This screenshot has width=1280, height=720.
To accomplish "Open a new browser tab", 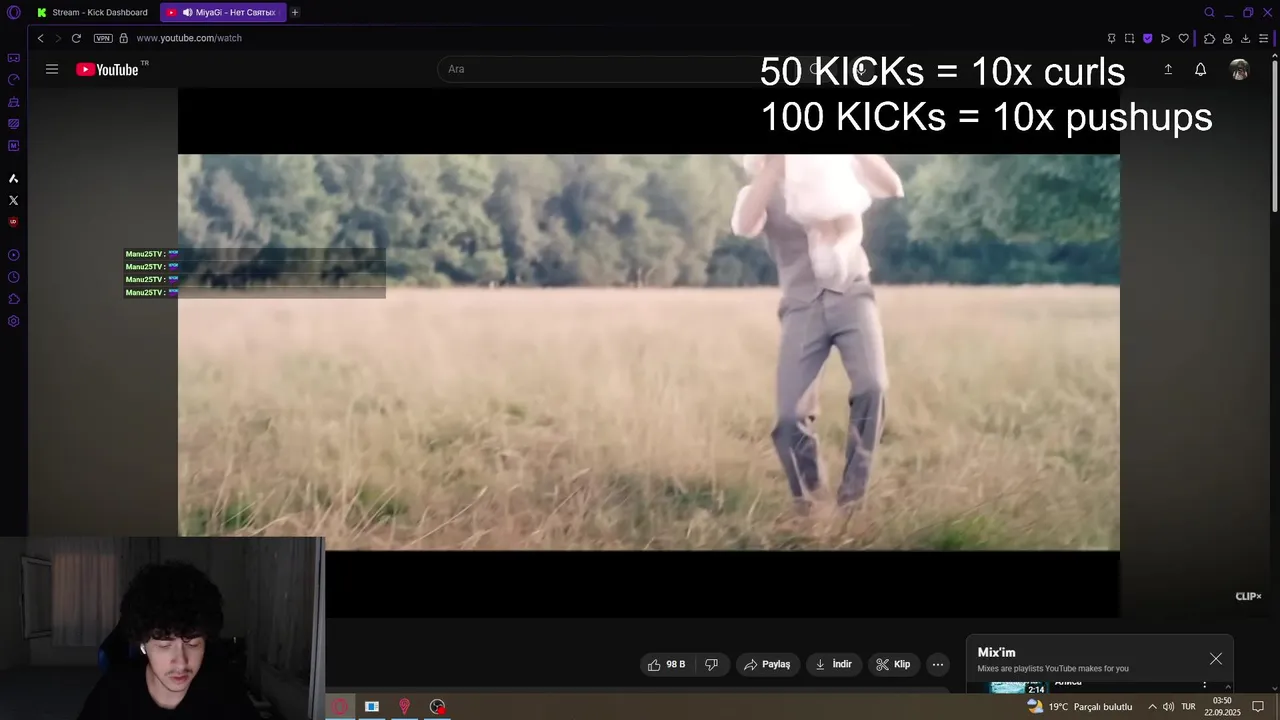I will (295, 13).
